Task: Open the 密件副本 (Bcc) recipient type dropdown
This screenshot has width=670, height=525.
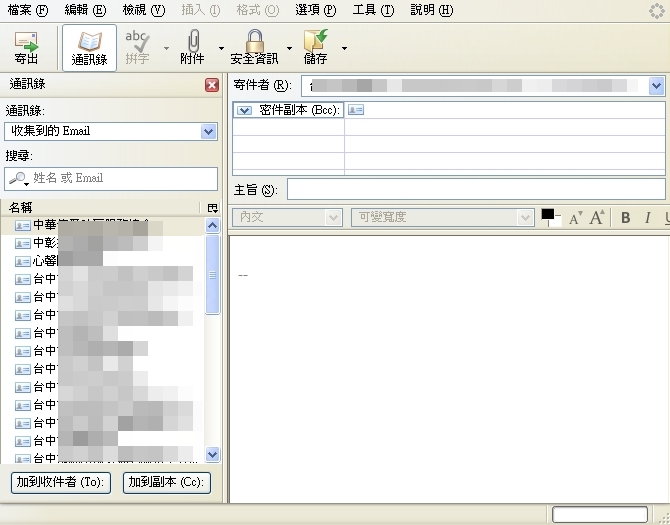Action: 244,111
